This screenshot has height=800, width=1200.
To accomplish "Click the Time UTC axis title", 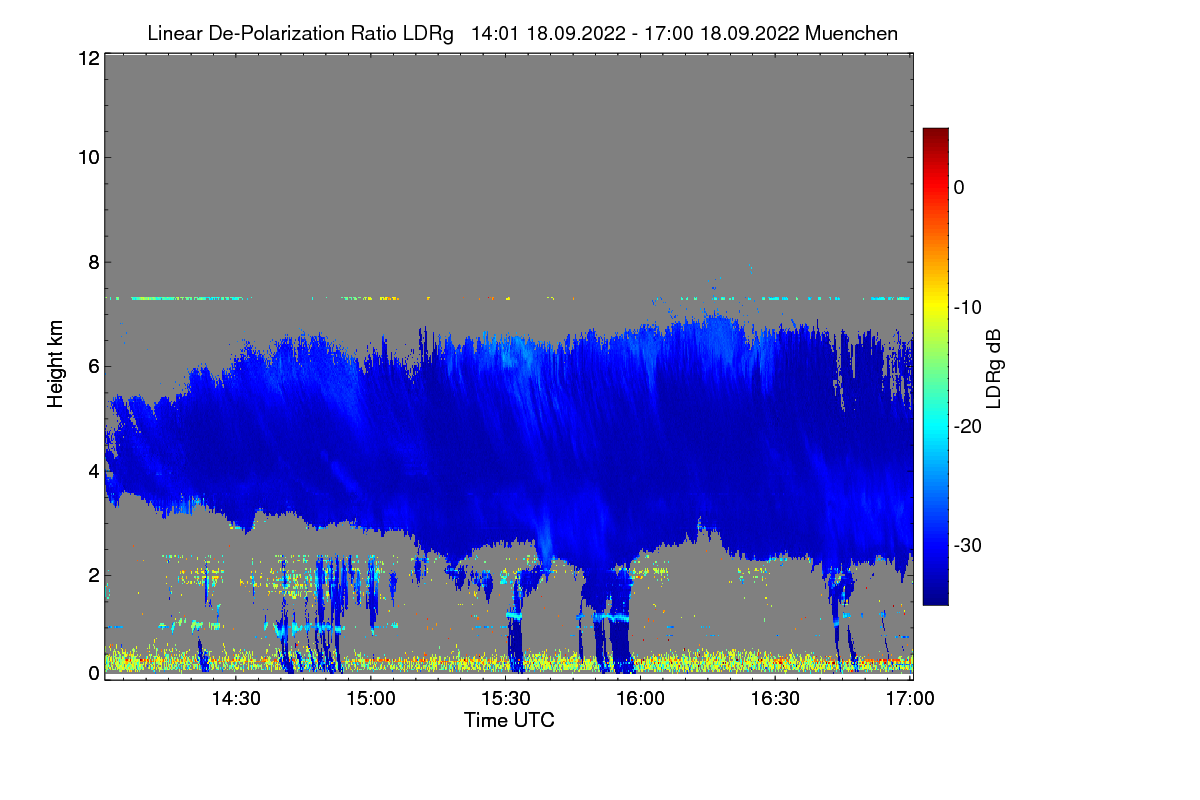I will [x=509, y=720].
